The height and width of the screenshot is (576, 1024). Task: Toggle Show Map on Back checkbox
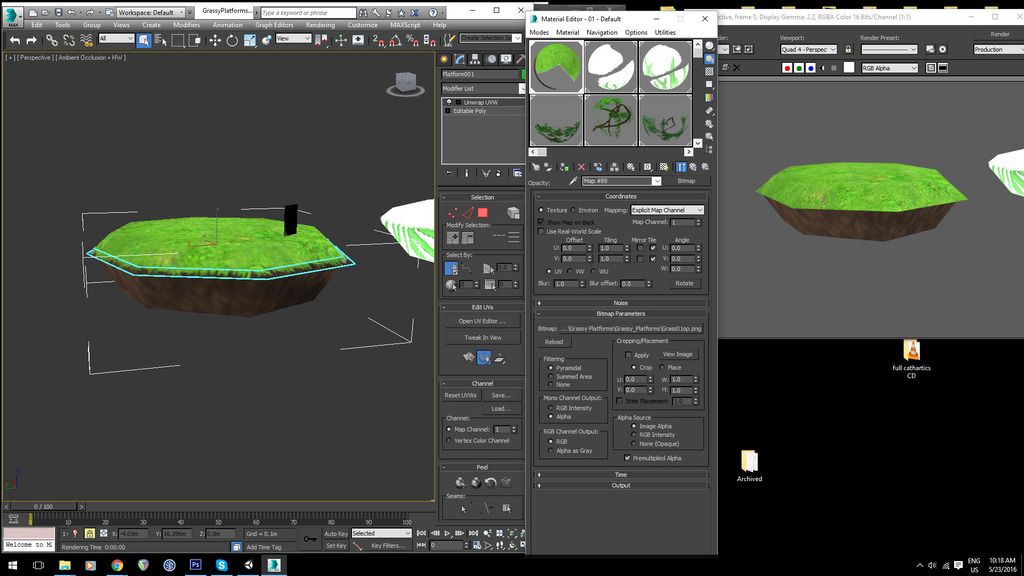541,221
